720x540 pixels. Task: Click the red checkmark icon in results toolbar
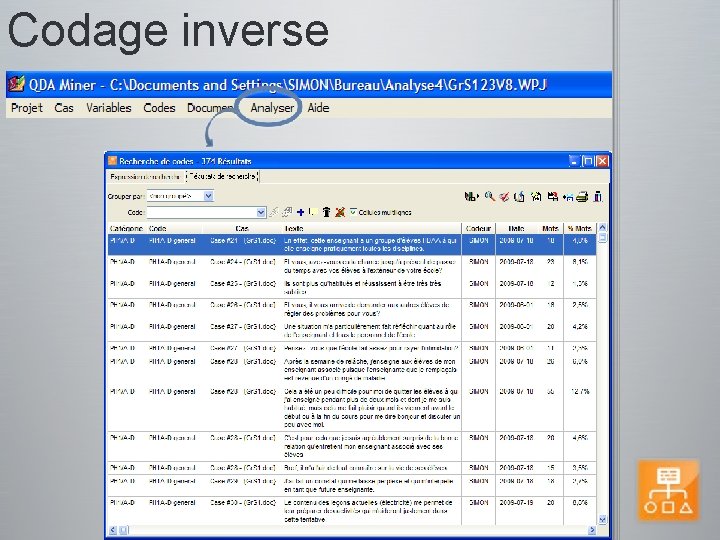pyautogui.click(x=504, y=197)
